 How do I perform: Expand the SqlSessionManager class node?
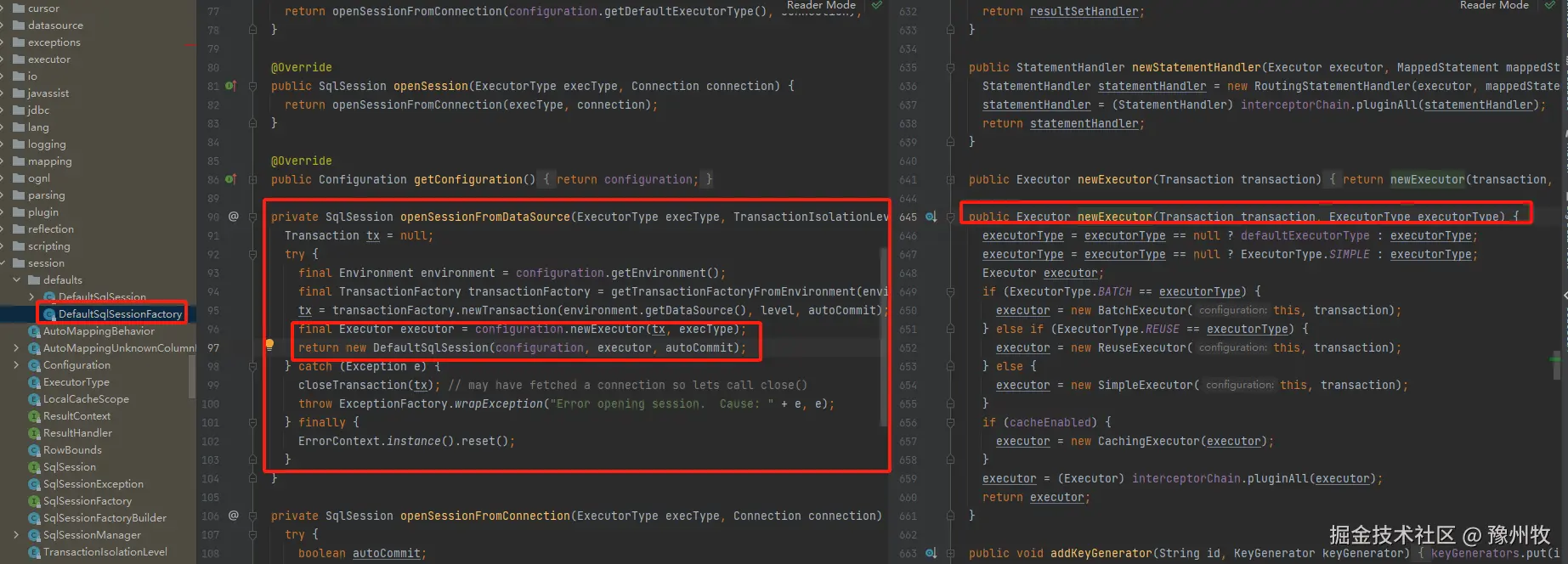(x=16, y=535)
